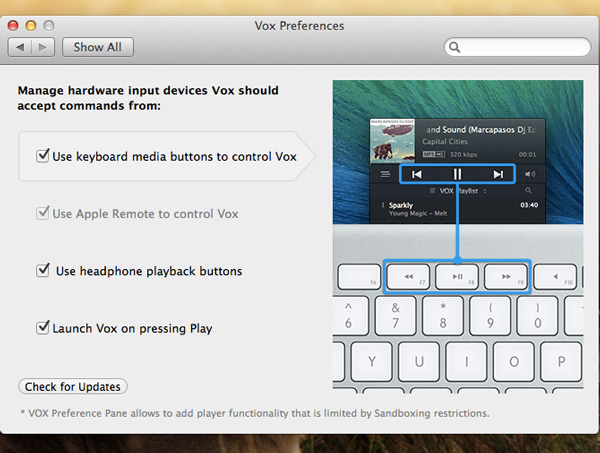Toggle Use Apple Remote checkbox
600x453 pixels.
pyautogui.click(x=42, y=213)
